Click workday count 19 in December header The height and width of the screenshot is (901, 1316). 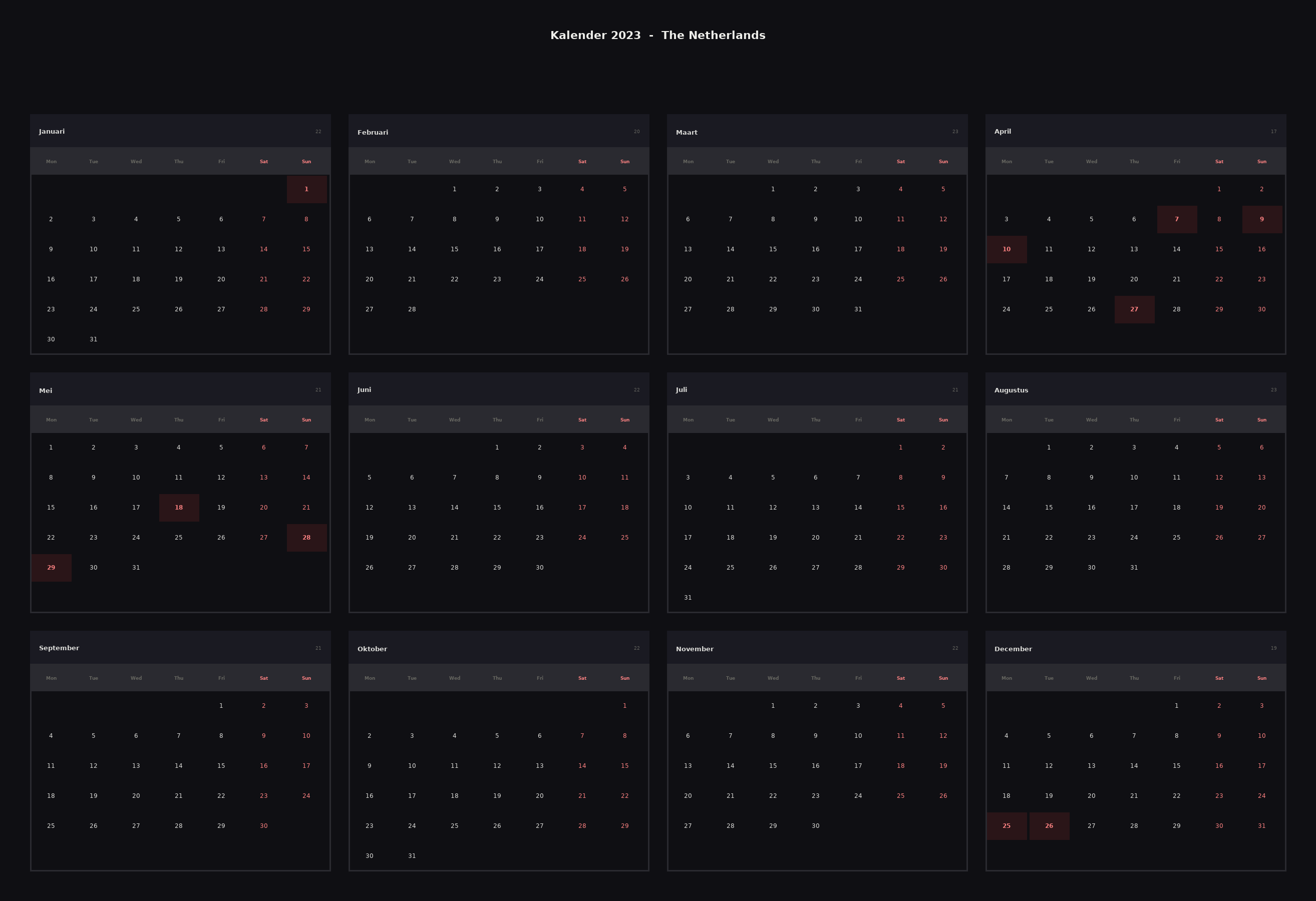[1273, 649]
